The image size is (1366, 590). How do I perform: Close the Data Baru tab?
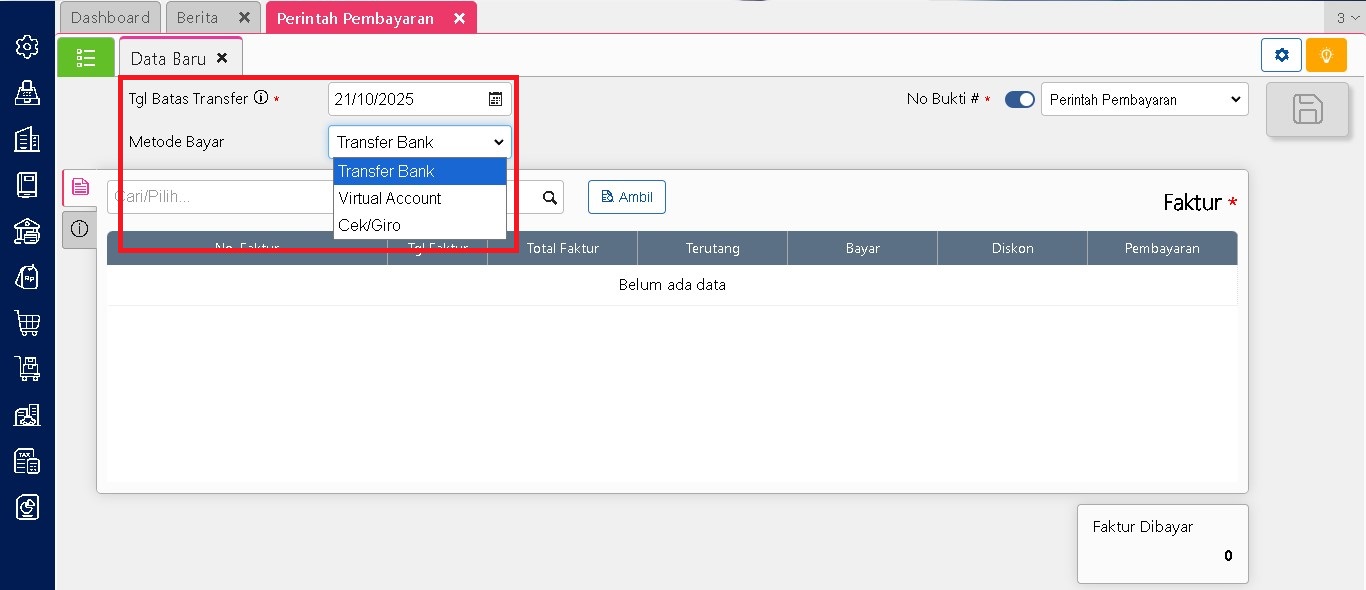click(x=222, y=58)
